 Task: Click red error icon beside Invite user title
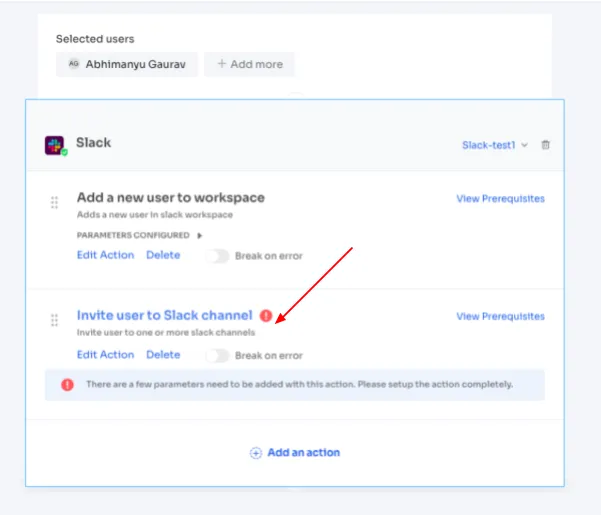pyautogui.click(x=266, y=315)
